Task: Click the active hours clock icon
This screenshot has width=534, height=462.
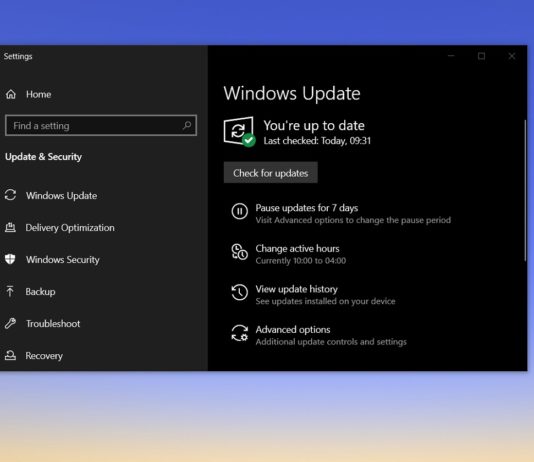Action: click(239, 252)
